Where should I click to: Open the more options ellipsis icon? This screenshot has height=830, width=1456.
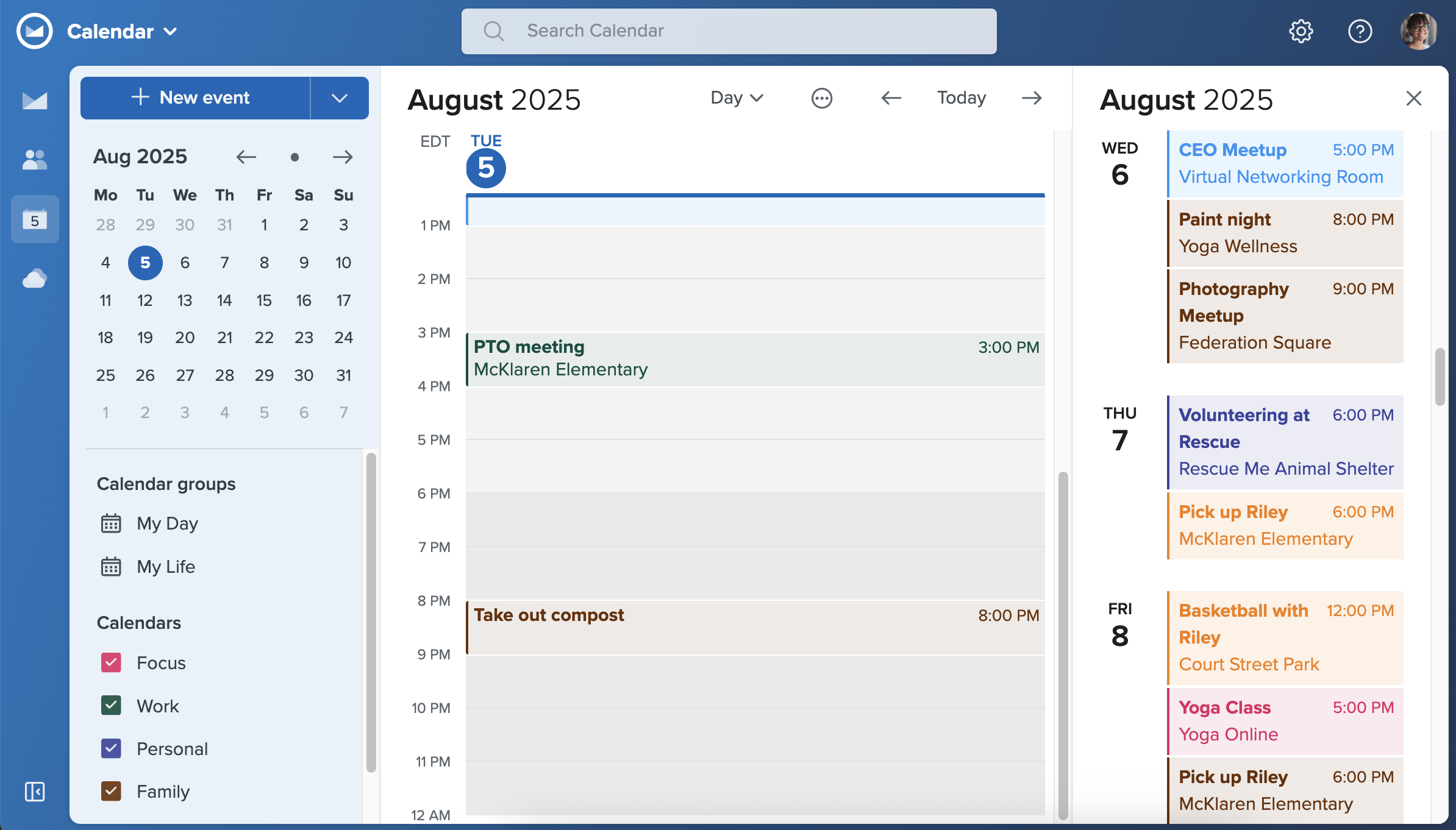click(x=821, y=98)
